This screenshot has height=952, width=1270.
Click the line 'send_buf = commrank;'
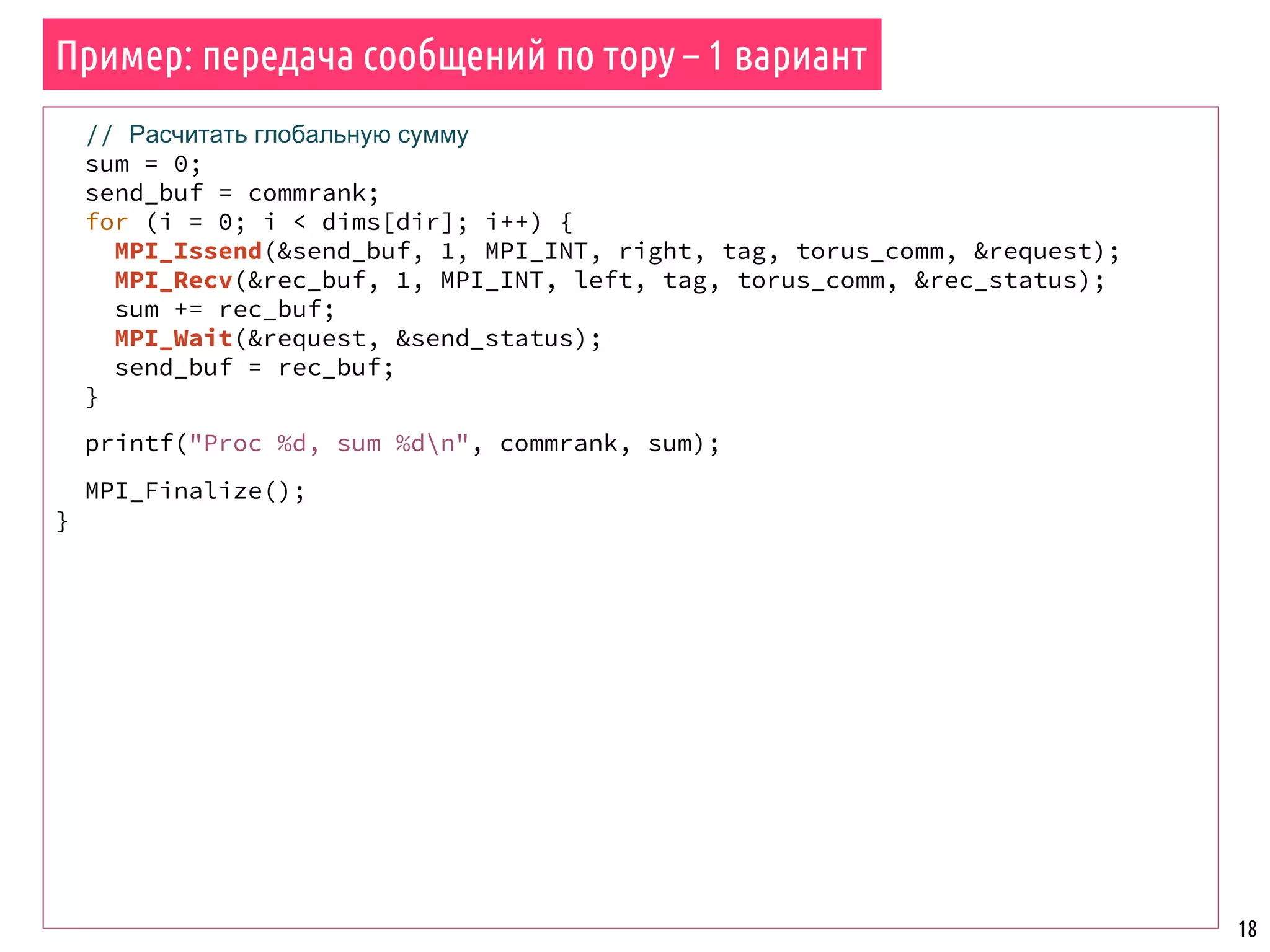coord(232,193)
